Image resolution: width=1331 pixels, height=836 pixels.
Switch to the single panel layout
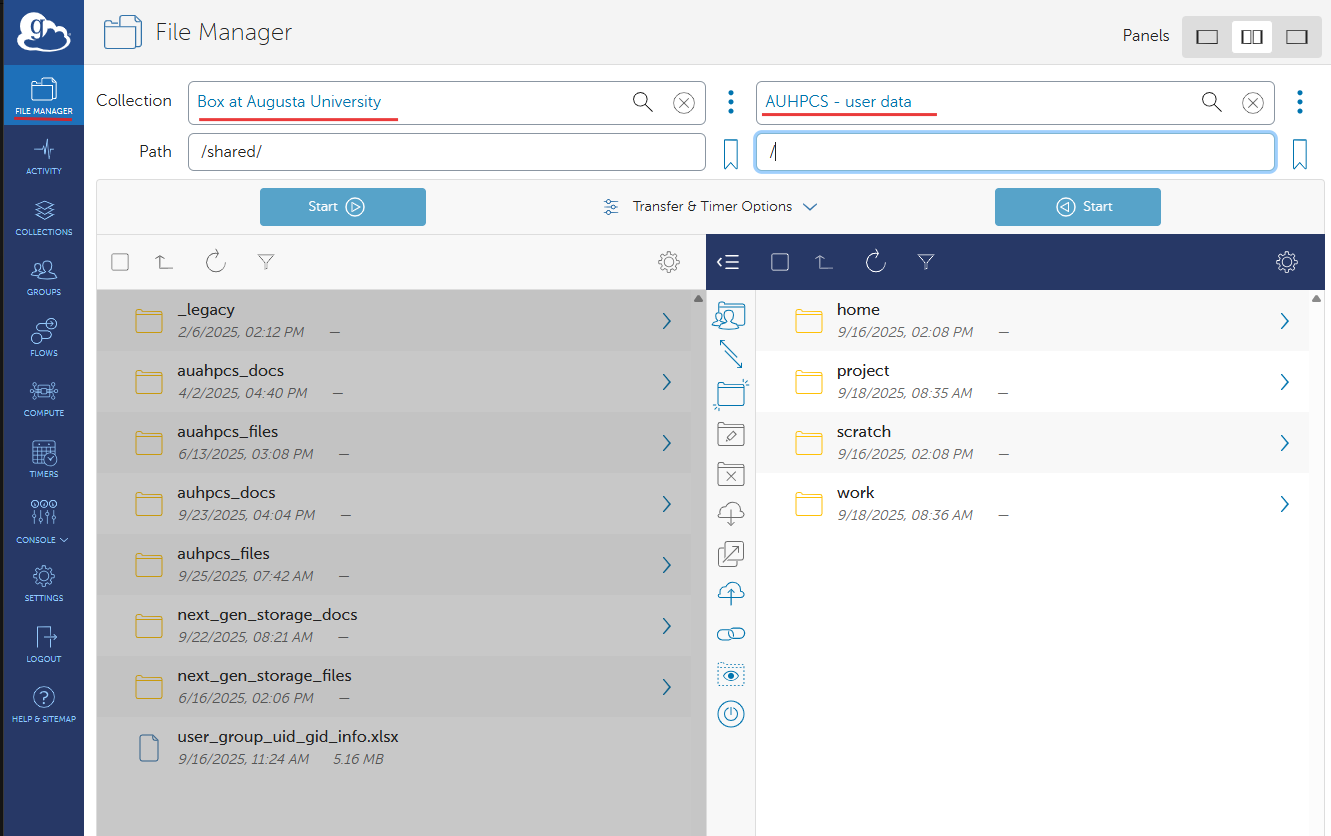coord(1207,37)
